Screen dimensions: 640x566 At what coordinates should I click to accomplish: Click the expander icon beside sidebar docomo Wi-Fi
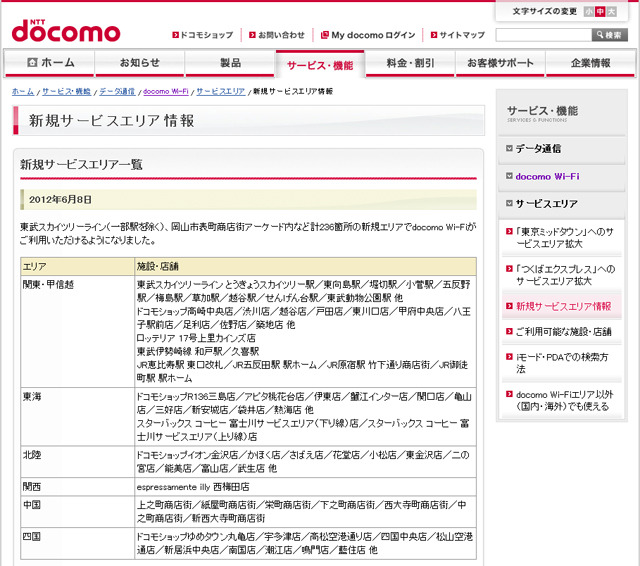tap(509, 176)
